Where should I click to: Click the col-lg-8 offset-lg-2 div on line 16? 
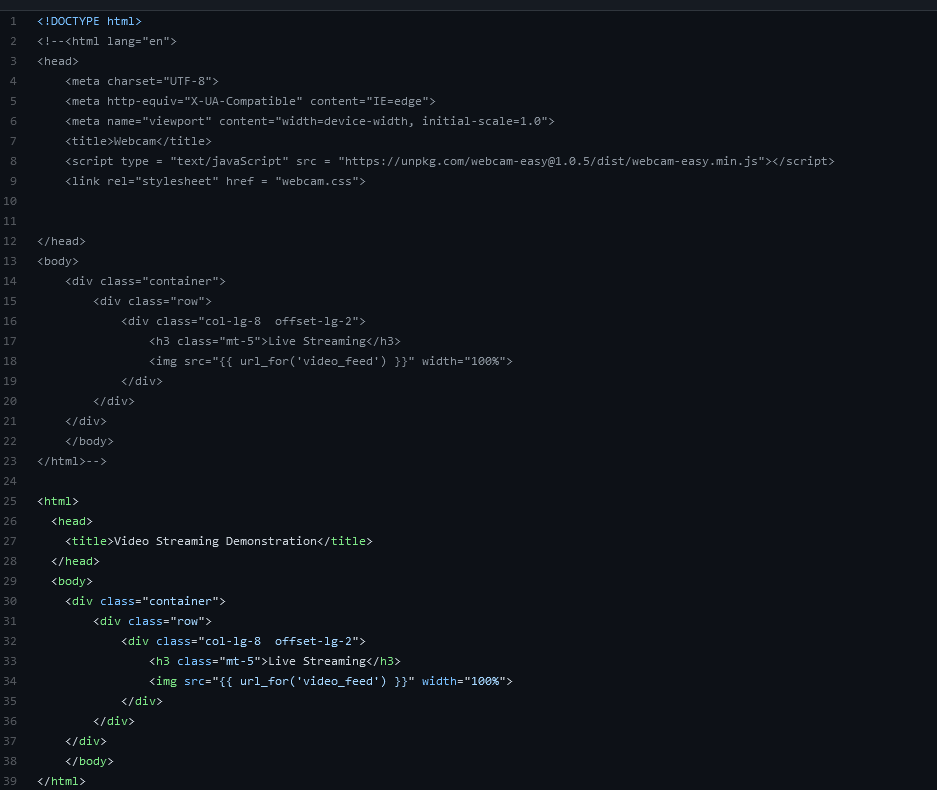click(x=243, y=321)
